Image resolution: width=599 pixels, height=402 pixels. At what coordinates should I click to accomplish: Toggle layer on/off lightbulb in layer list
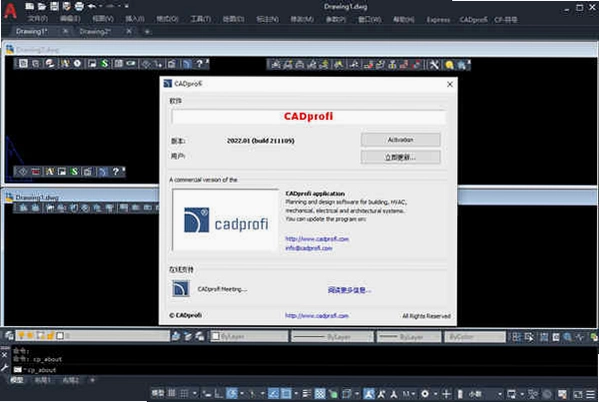point(21,336)
